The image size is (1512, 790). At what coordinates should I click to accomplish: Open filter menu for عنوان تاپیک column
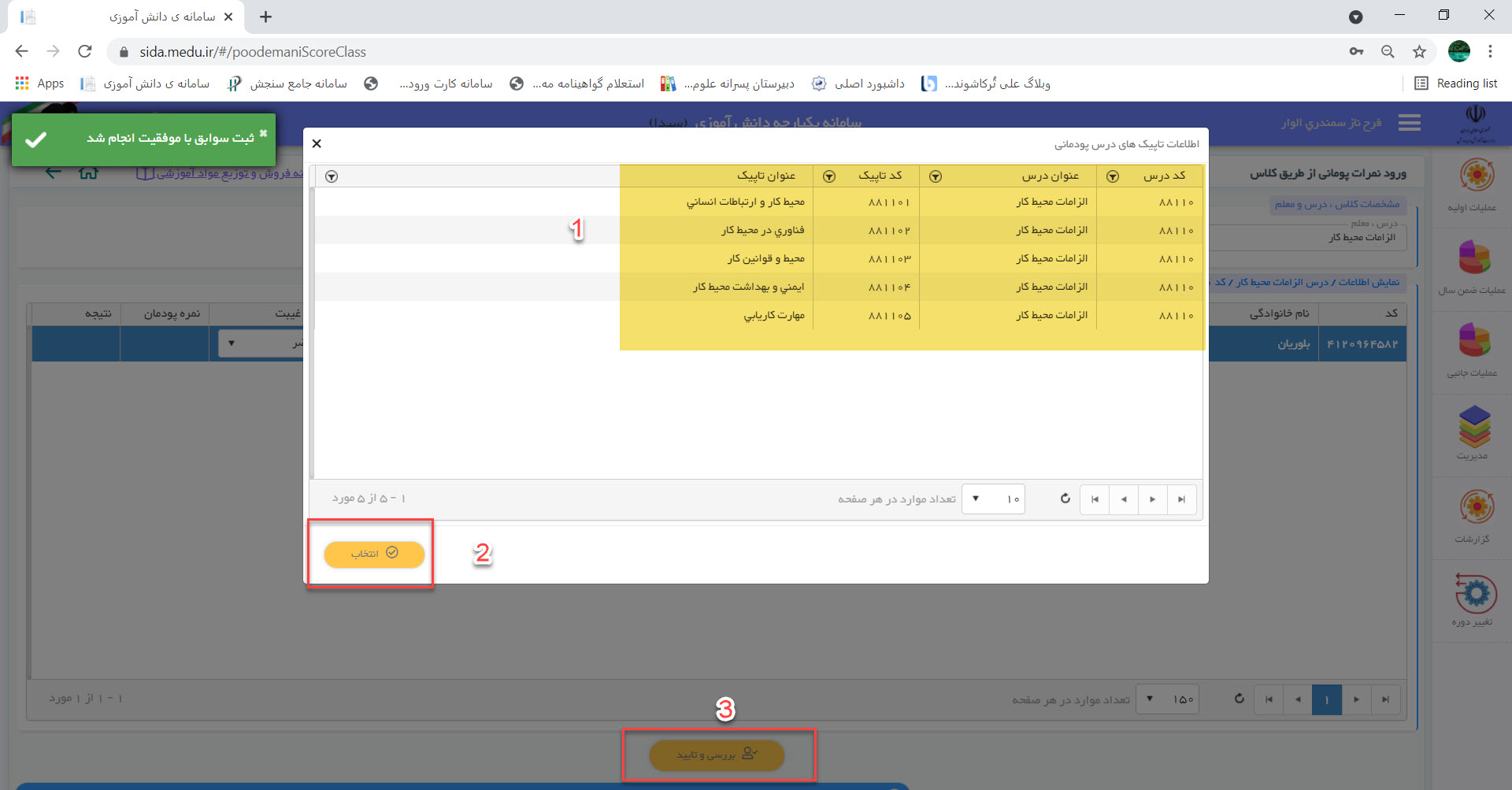(x=332, y=176)
